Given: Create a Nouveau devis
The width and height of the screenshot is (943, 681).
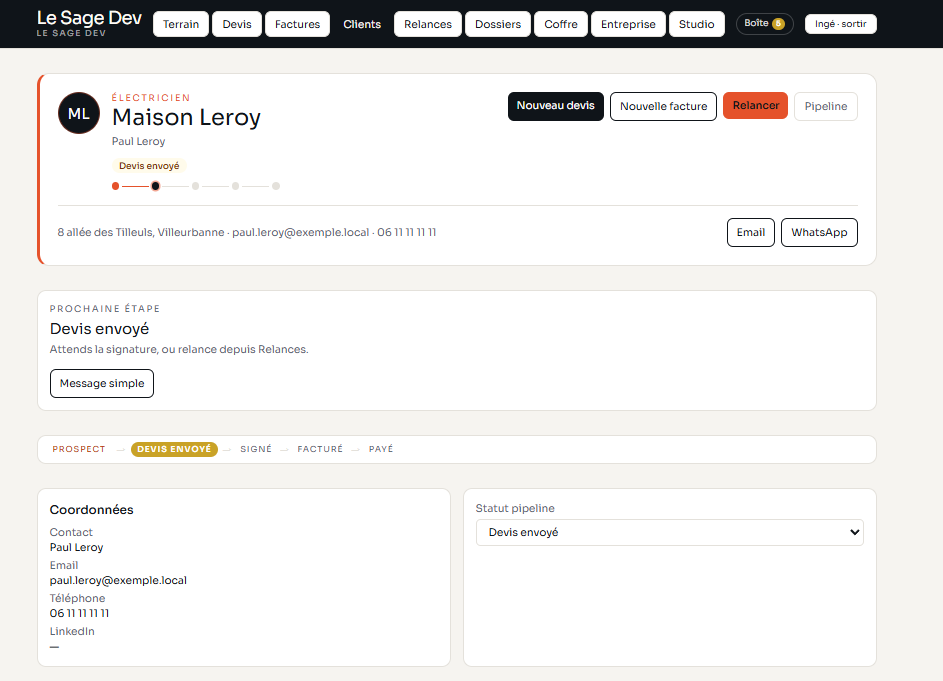Looking at the screenshot, I should click(556, 106).
